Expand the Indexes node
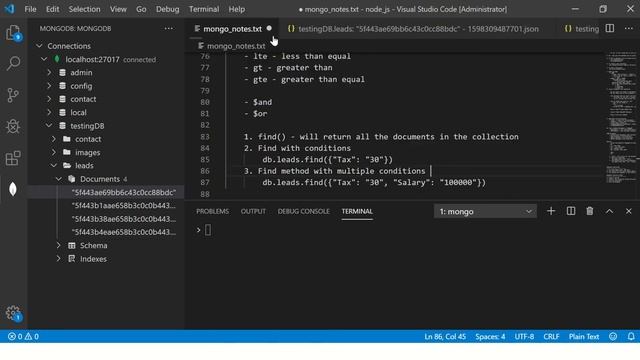The height and width of the screenshot is (360, 640). [59, 259]
